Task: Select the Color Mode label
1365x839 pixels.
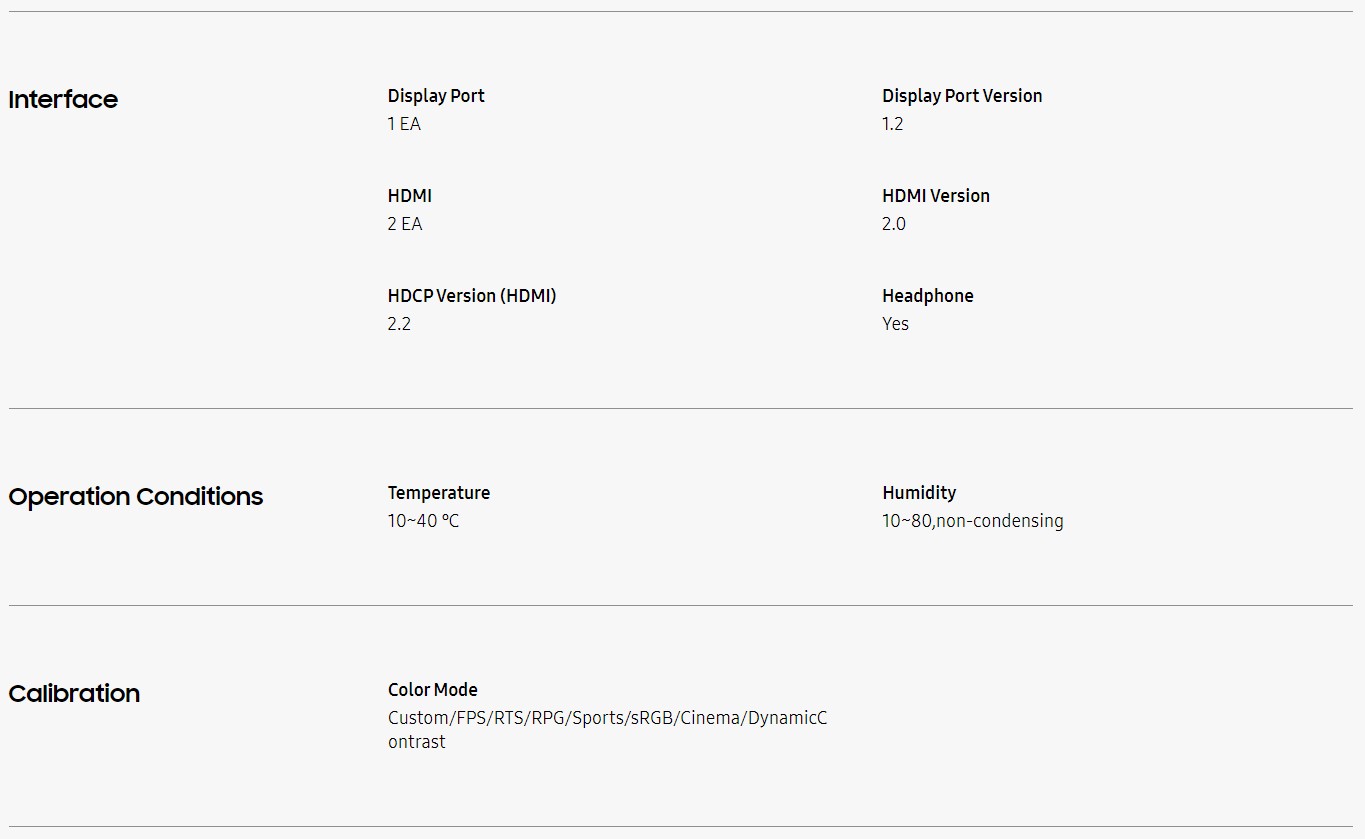Action: click(433, 690)
